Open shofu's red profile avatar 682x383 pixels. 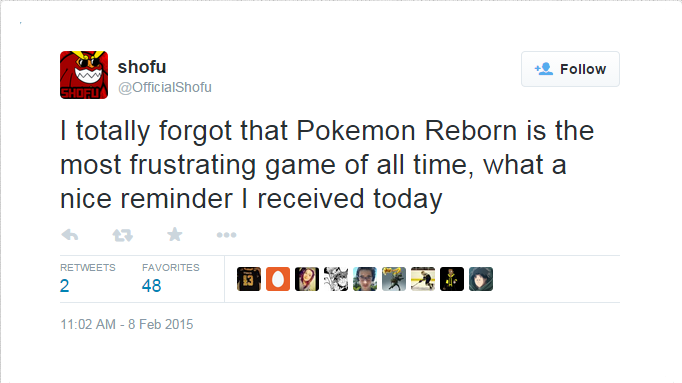(84, 75)
